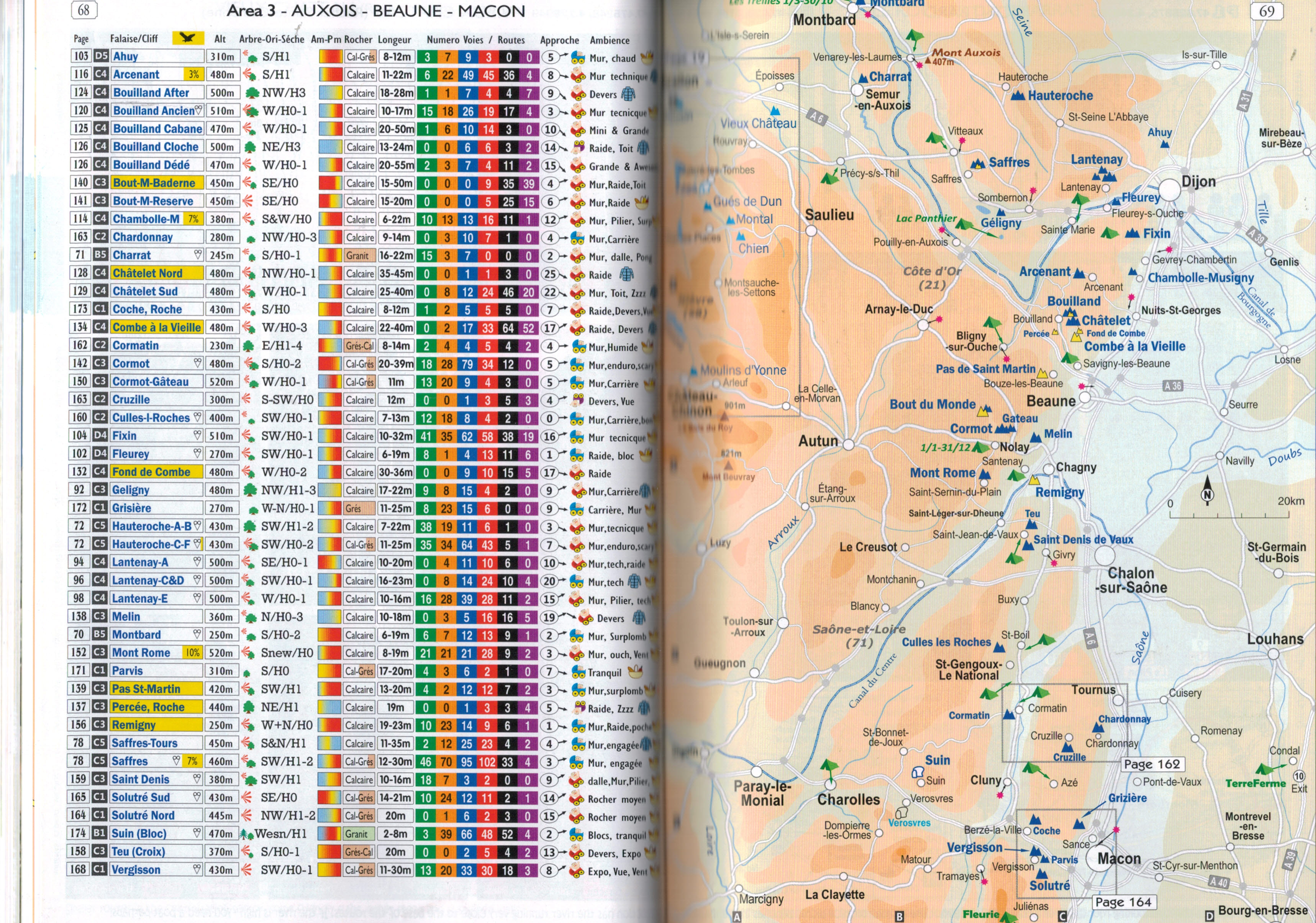
Task: Click the Vergisson cliff name in table
Action: pos(136,870)
